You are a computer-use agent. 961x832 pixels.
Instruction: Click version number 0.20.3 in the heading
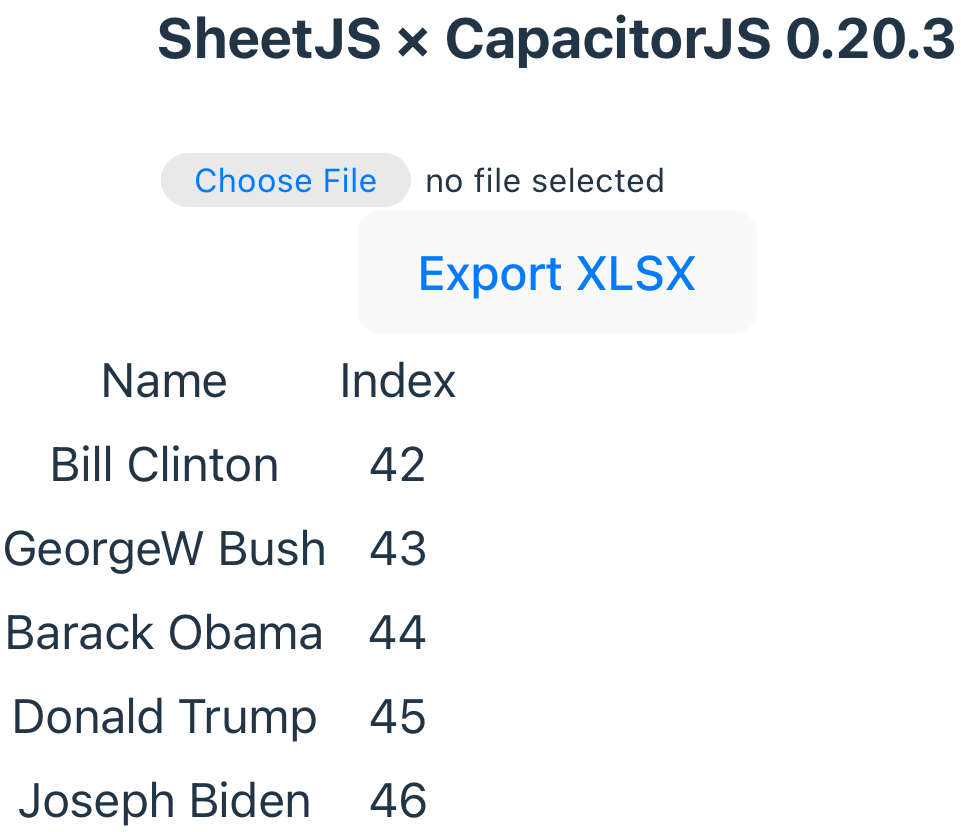870,40
